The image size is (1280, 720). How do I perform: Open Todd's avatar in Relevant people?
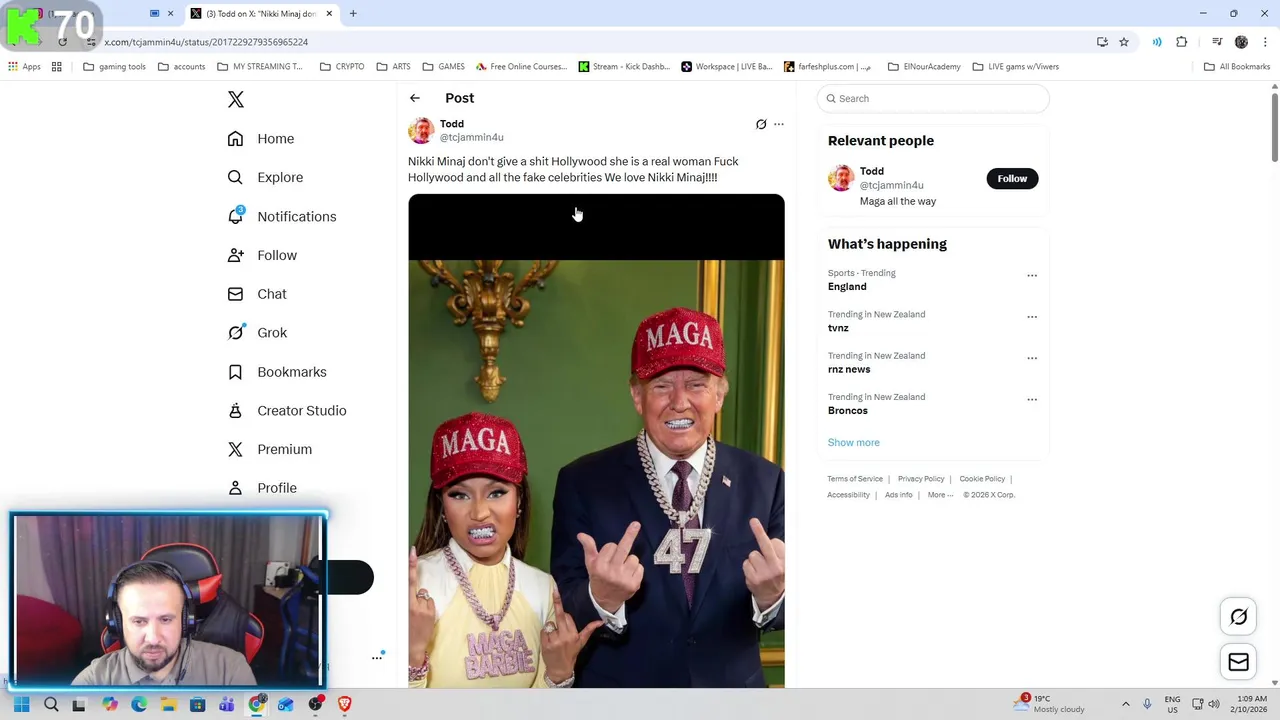[x=841, y=178]
